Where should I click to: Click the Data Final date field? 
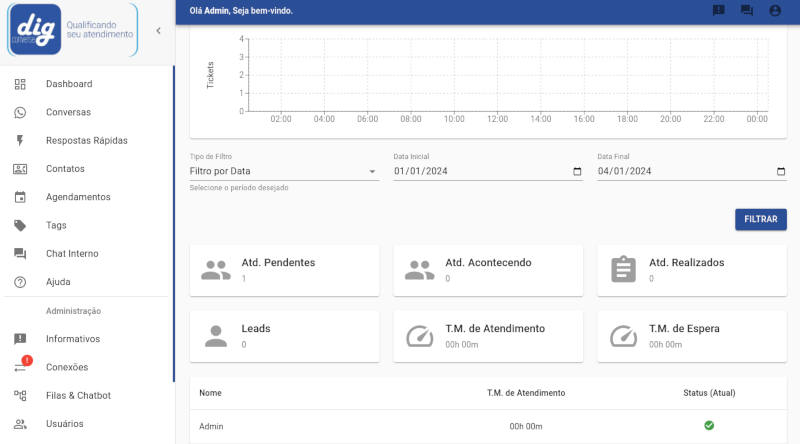(x=692, y=171)
